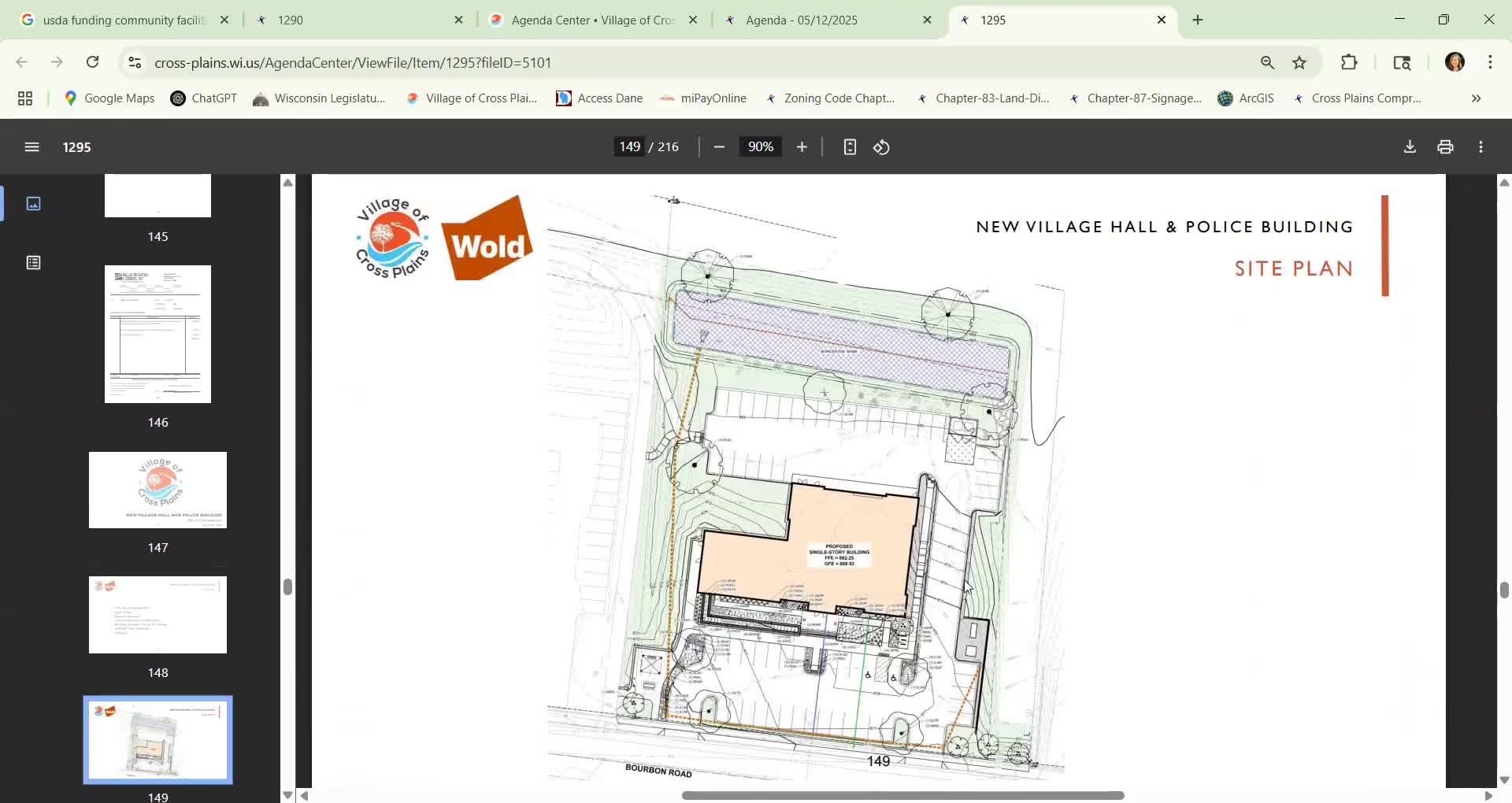The height and width of the screenshot is (803, 1512).
Task: Open the apps grid in bookmarks bar
Action: coord(25,98)
